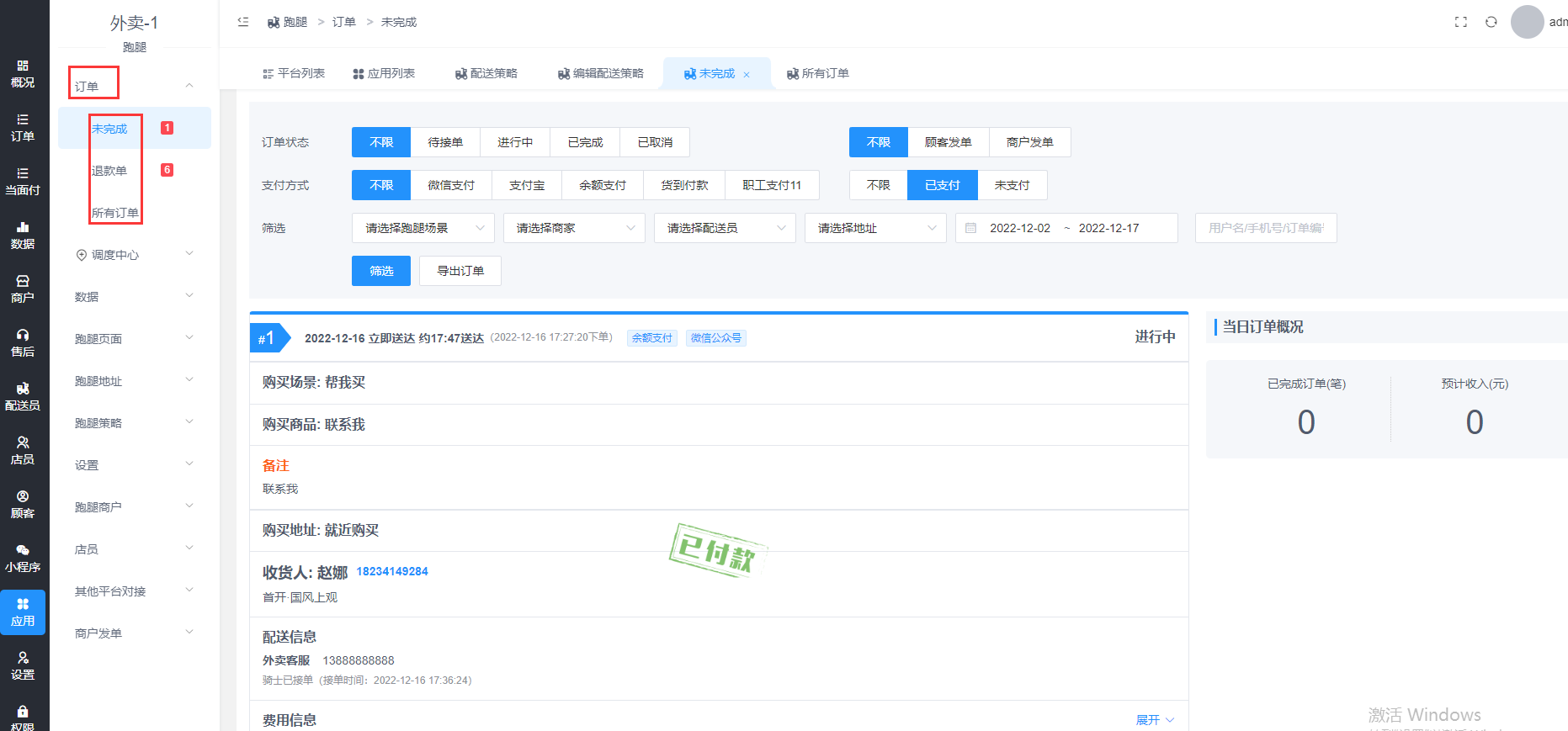
Task: Expand the 跑腿地址 menu group
Action: coord(135,380)
